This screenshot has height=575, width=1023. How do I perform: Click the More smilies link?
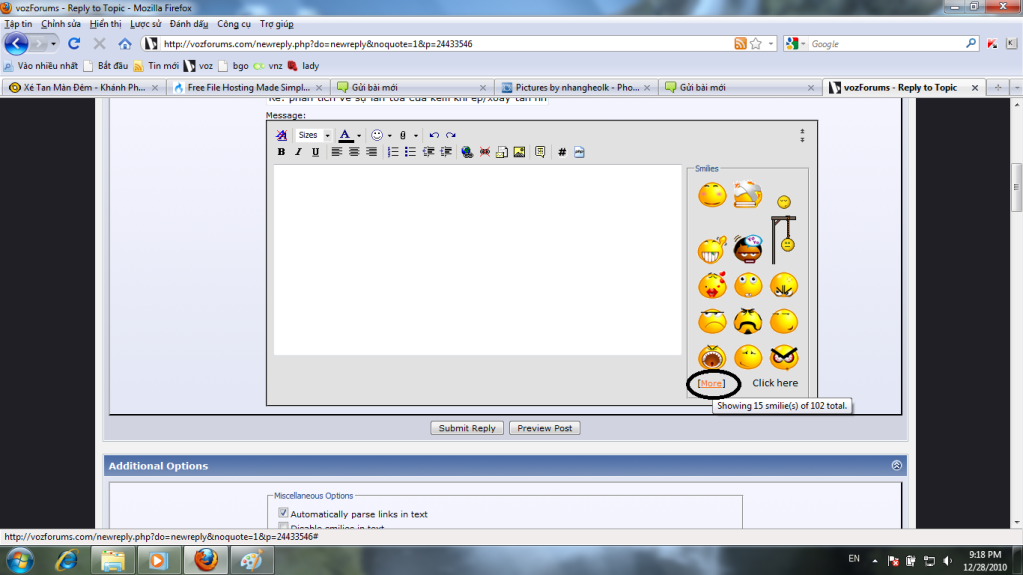711,383
